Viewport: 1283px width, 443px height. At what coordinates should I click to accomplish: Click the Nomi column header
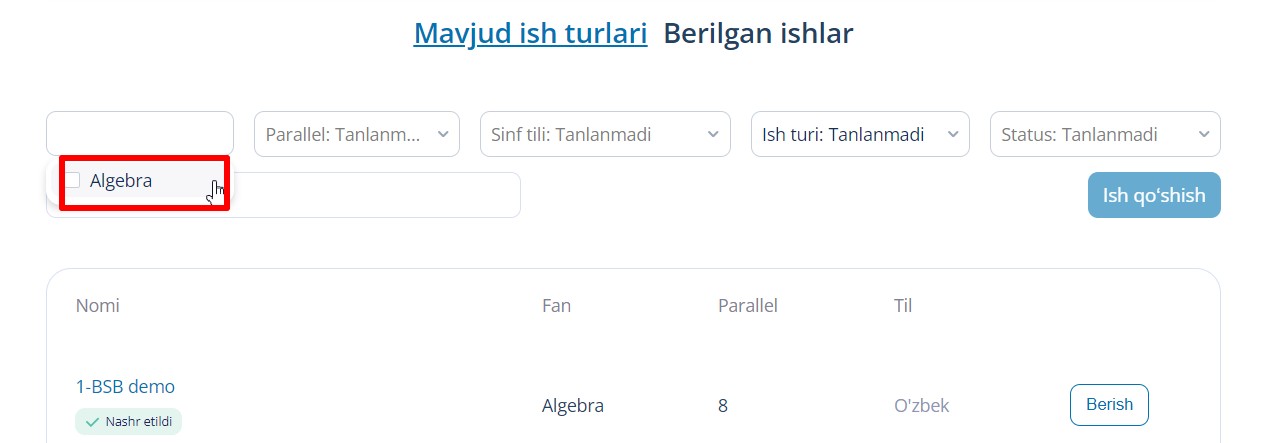97,305
